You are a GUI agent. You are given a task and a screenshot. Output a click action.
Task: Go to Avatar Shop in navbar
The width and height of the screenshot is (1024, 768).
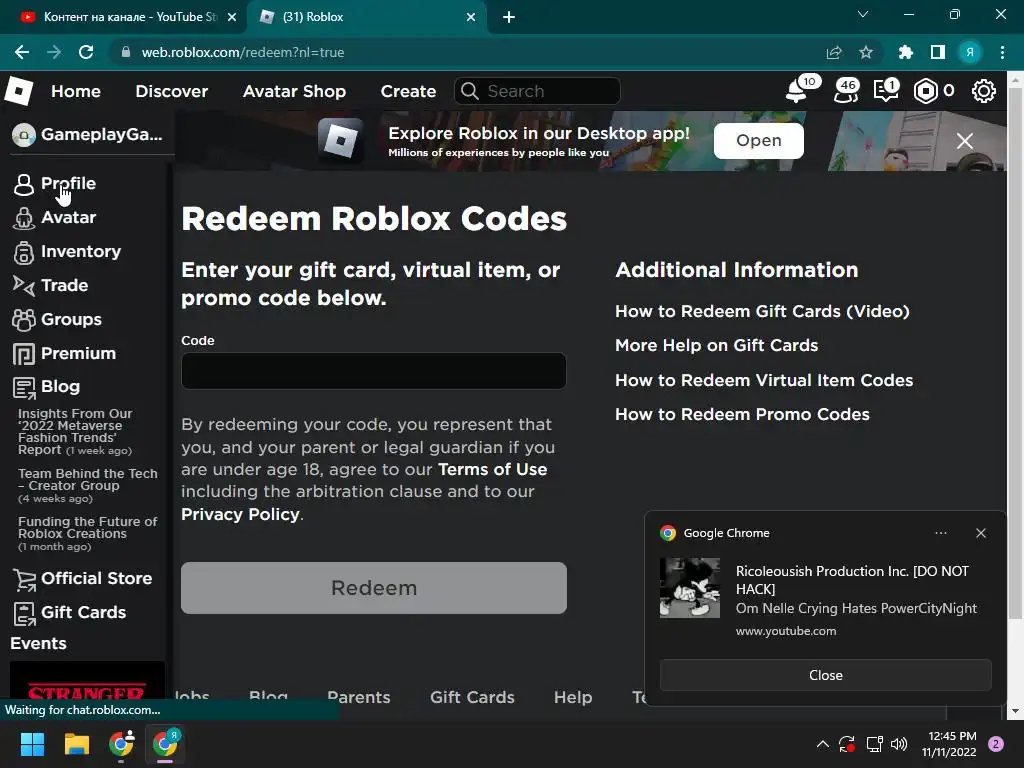point(295,91)
